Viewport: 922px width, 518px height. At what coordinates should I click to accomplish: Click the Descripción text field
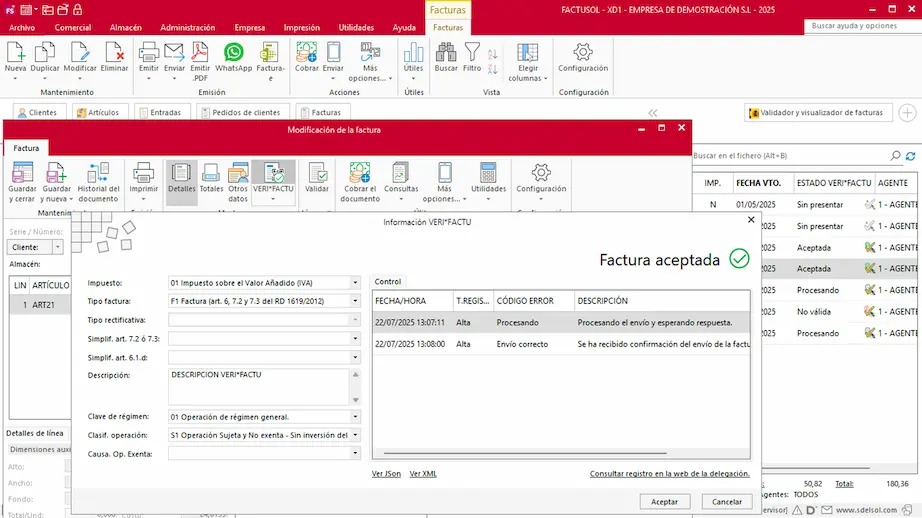(258, 386)
